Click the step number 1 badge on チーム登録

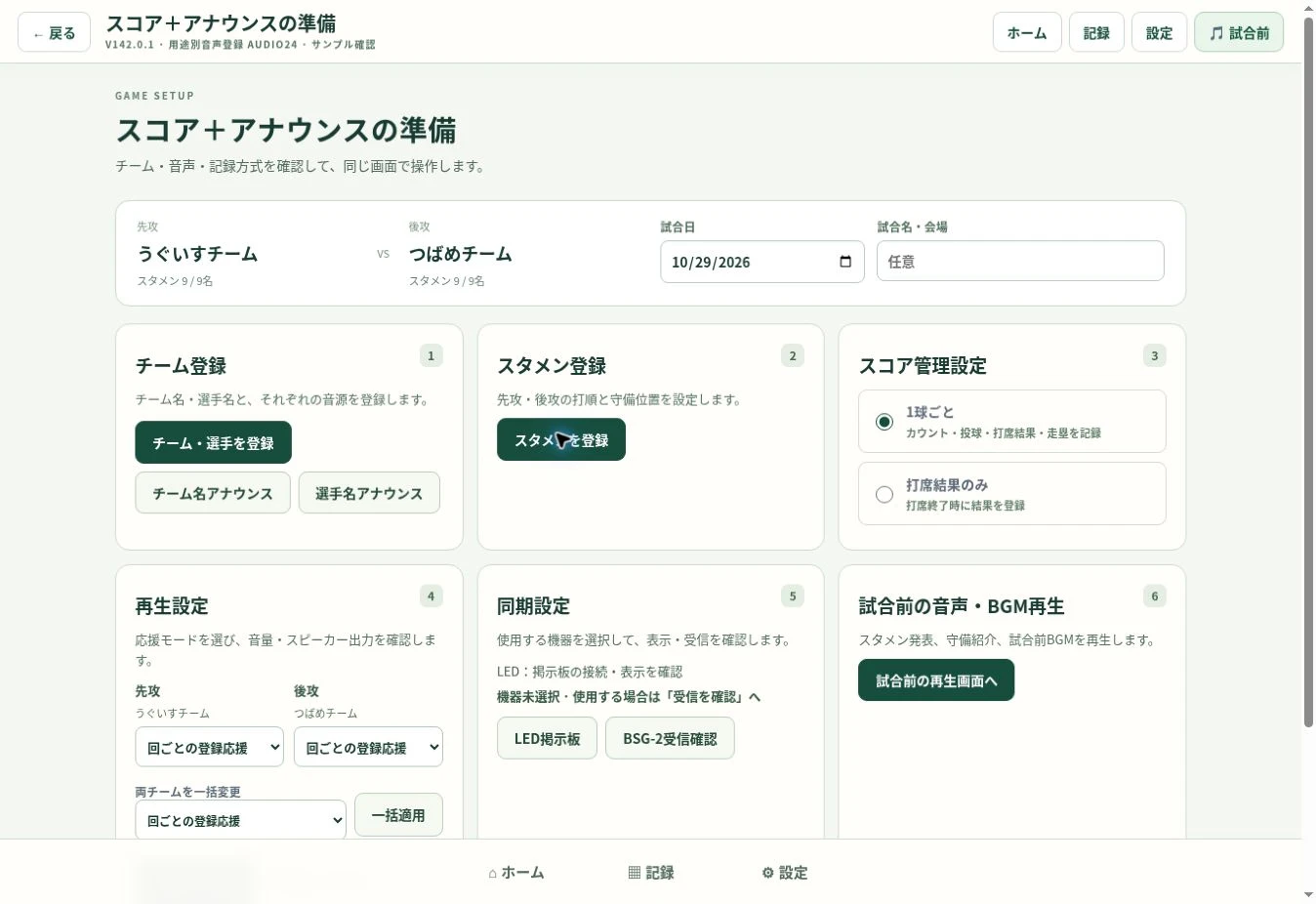[431, 355]
